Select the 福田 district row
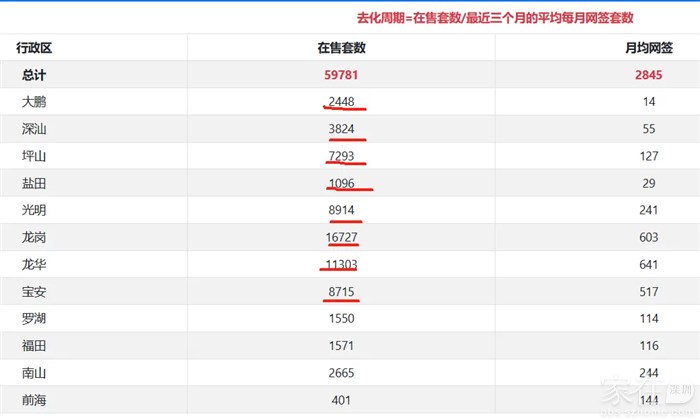The height and width of the screenshot is (420, 700). click(x=34, y=345)
